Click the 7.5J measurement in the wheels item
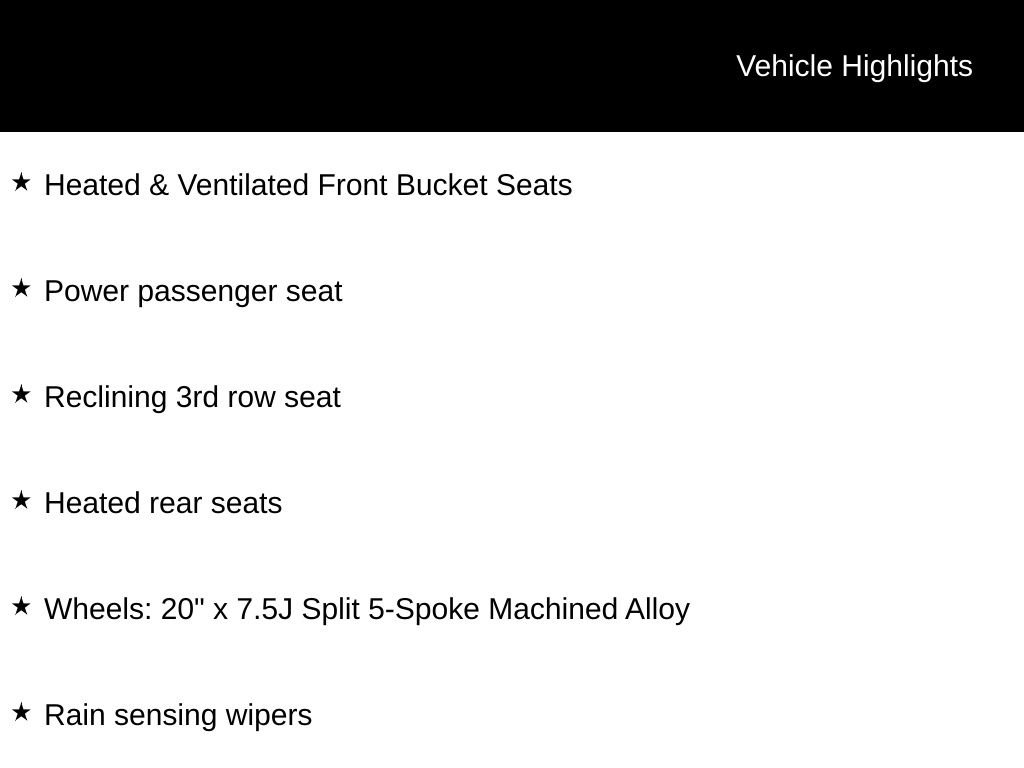 264,609
